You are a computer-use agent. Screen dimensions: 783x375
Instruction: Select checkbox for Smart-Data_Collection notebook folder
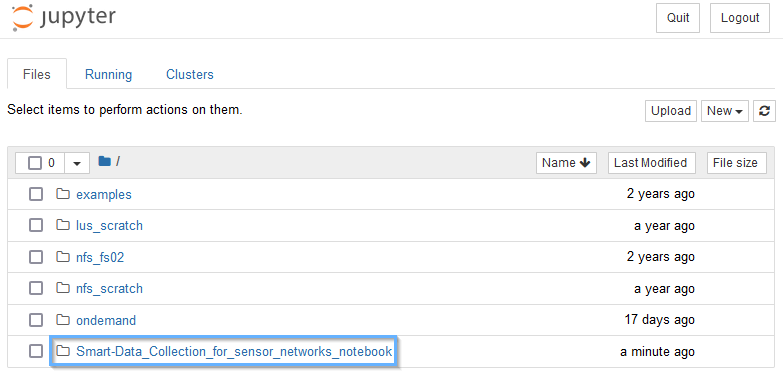tap(36, 352)
